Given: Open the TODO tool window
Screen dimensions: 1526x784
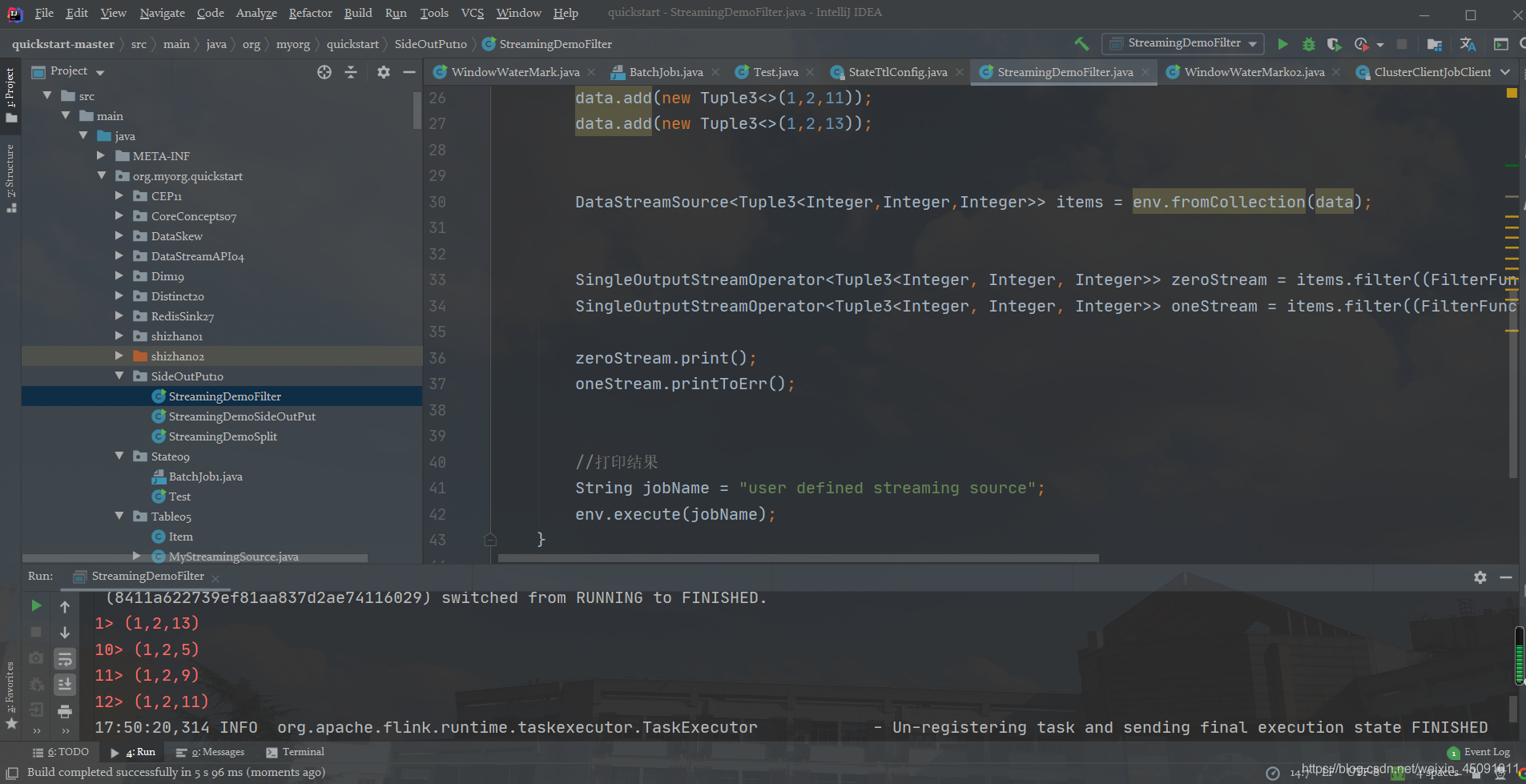Looking at the screenshot, I should click(x=60, y=752).
